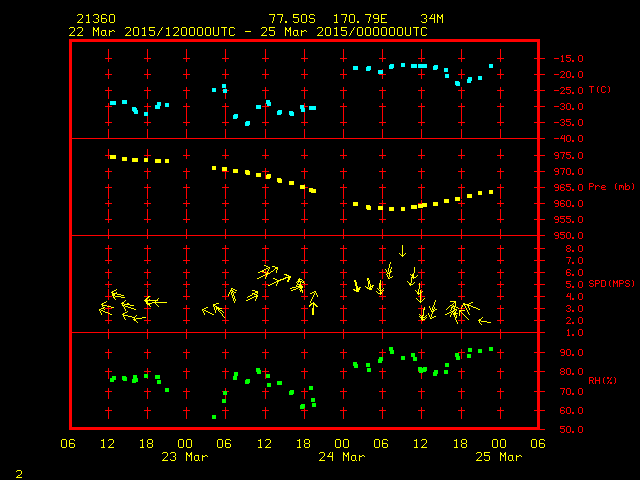The width and height of the screenshot is (640, 480).
Task: Click the 25 Mar date label
Action: [x=499, y=457]
